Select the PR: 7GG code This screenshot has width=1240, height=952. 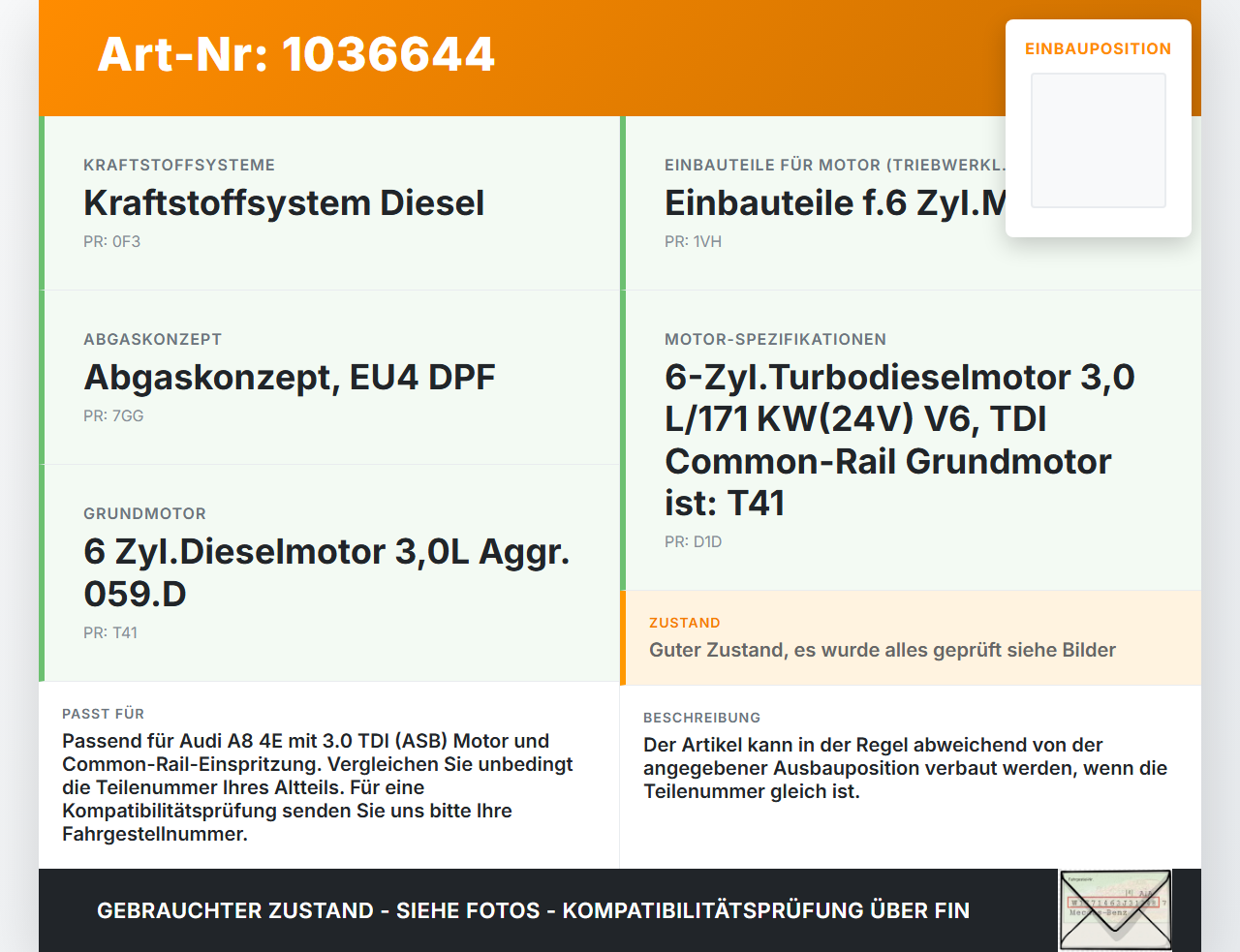click(113, 415)
